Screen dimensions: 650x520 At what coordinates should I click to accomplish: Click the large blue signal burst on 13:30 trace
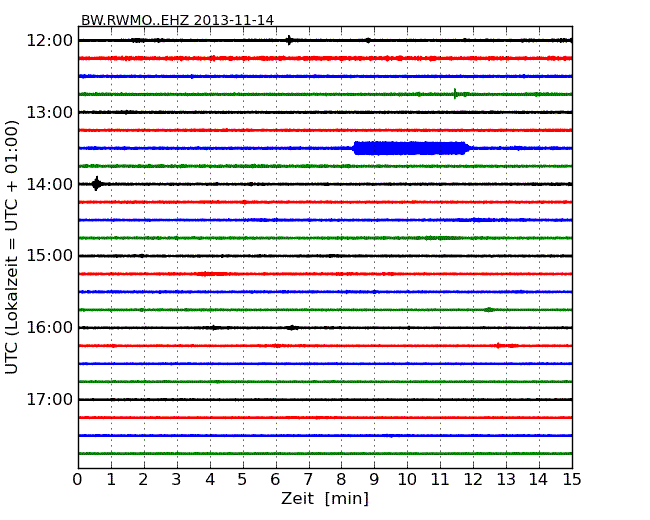[412, 148]
